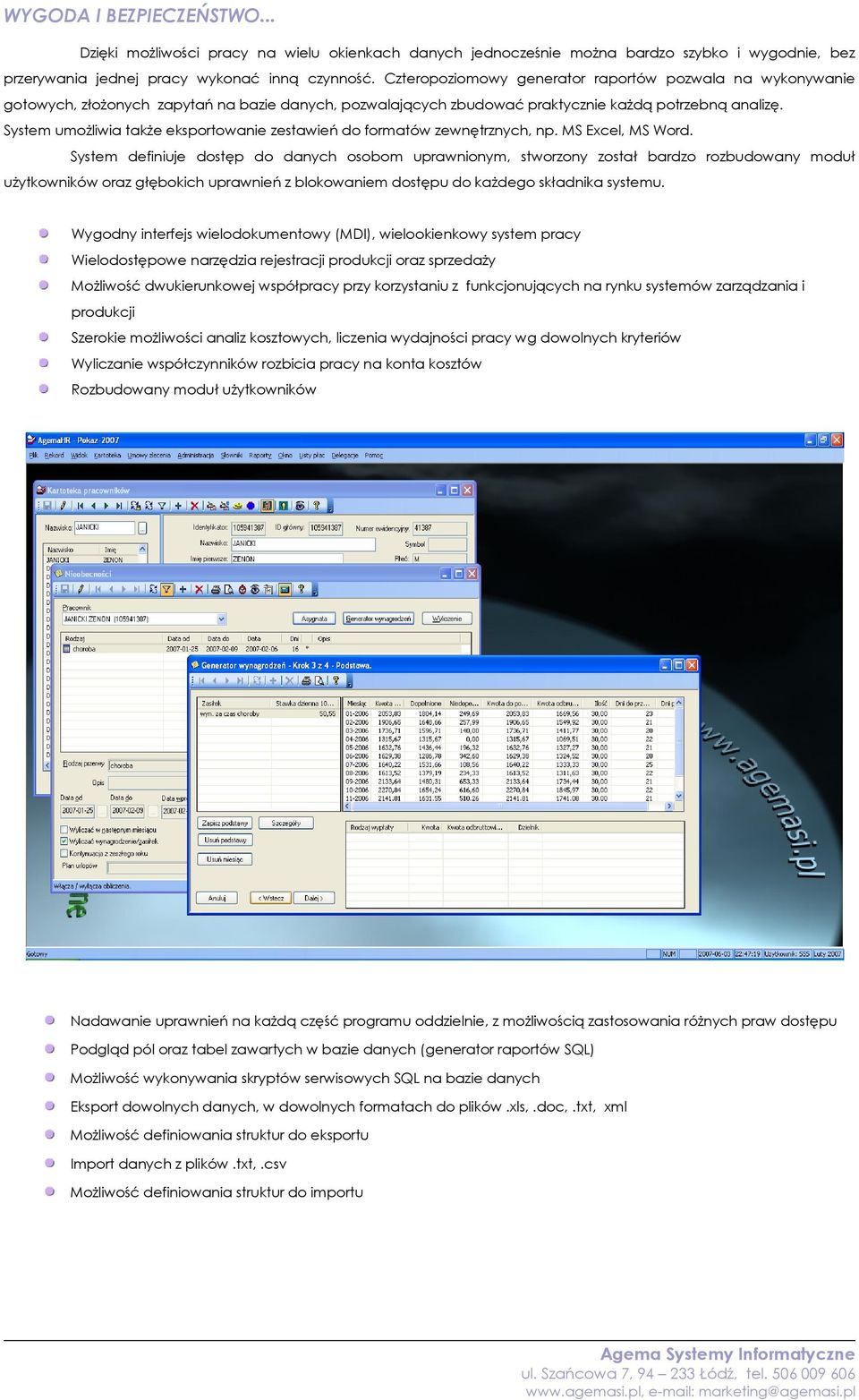Click the Szczegóły button
The width and height of the screenshot is (859, 1400).
point(286,823)
